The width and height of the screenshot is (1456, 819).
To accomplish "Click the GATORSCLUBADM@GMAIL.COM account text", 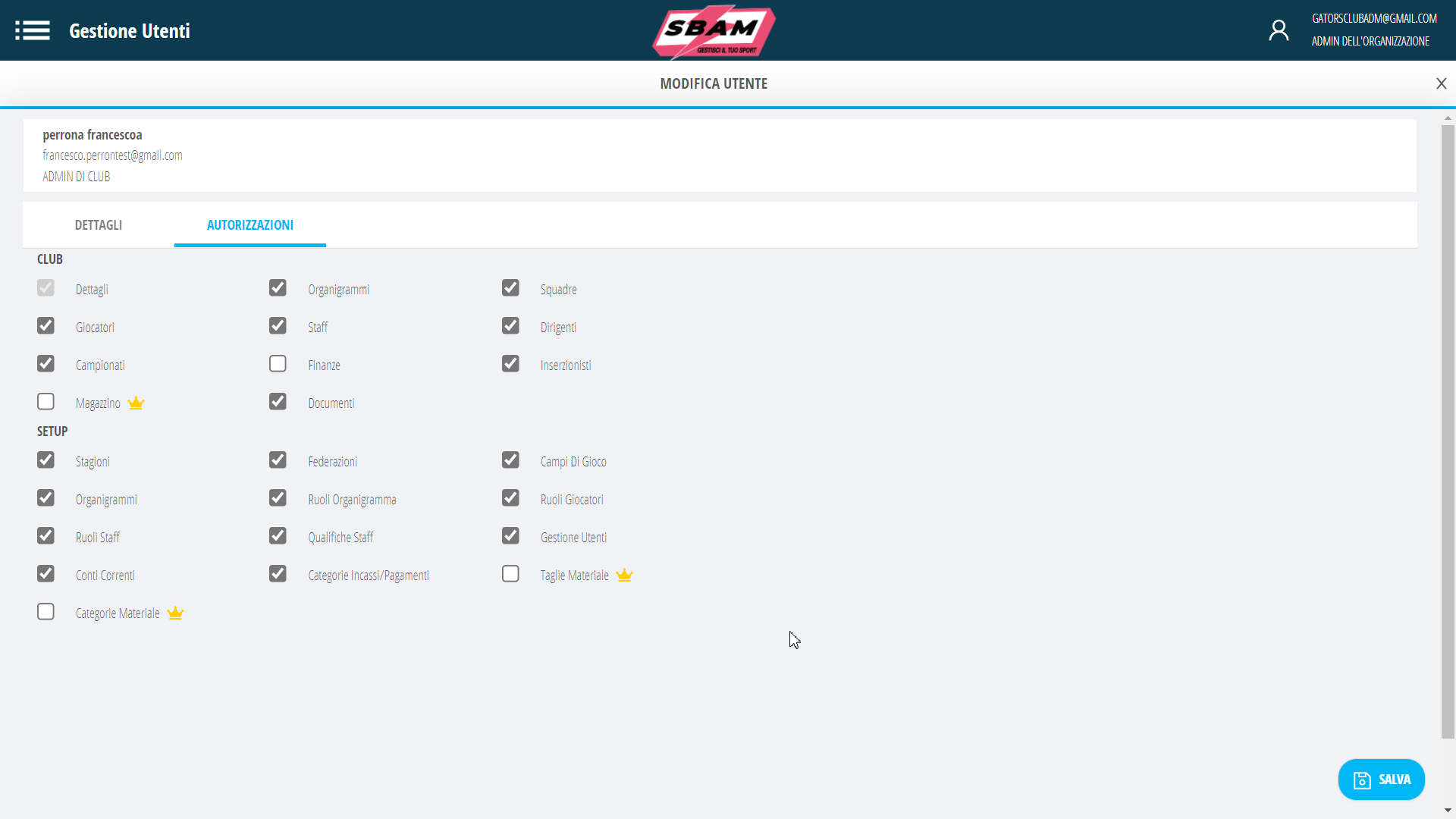I will [1374, 18].
